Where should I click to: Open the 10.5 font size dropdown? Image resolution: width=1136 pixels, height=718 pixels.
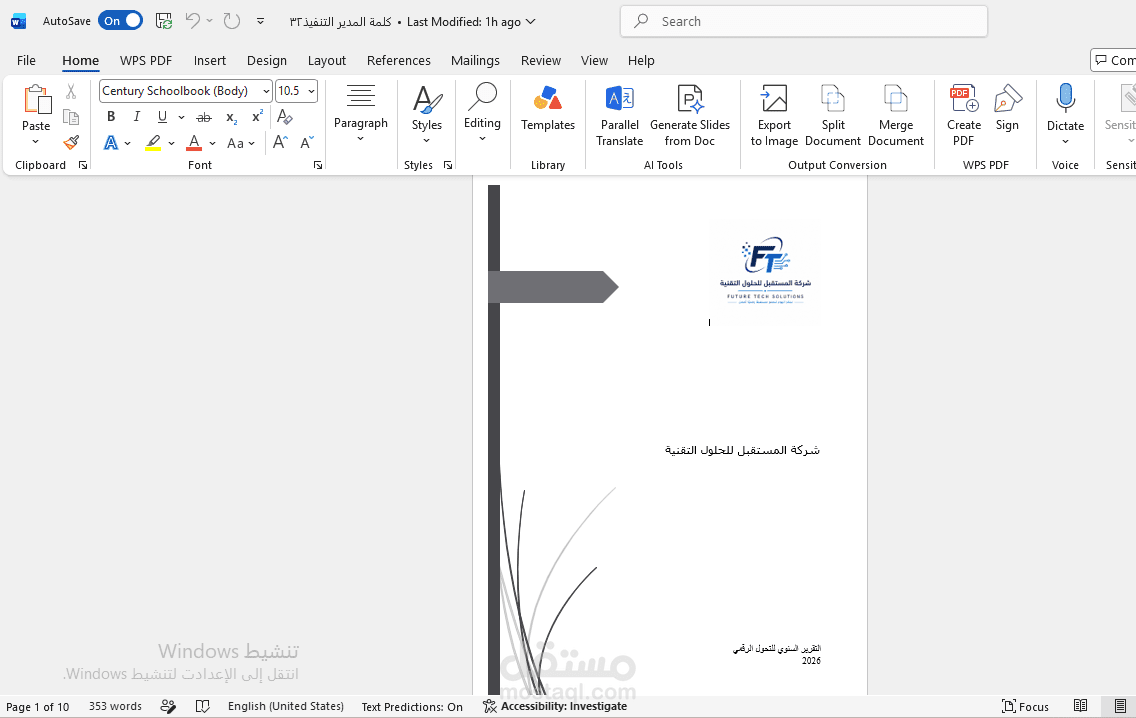(x=311, y=91)
